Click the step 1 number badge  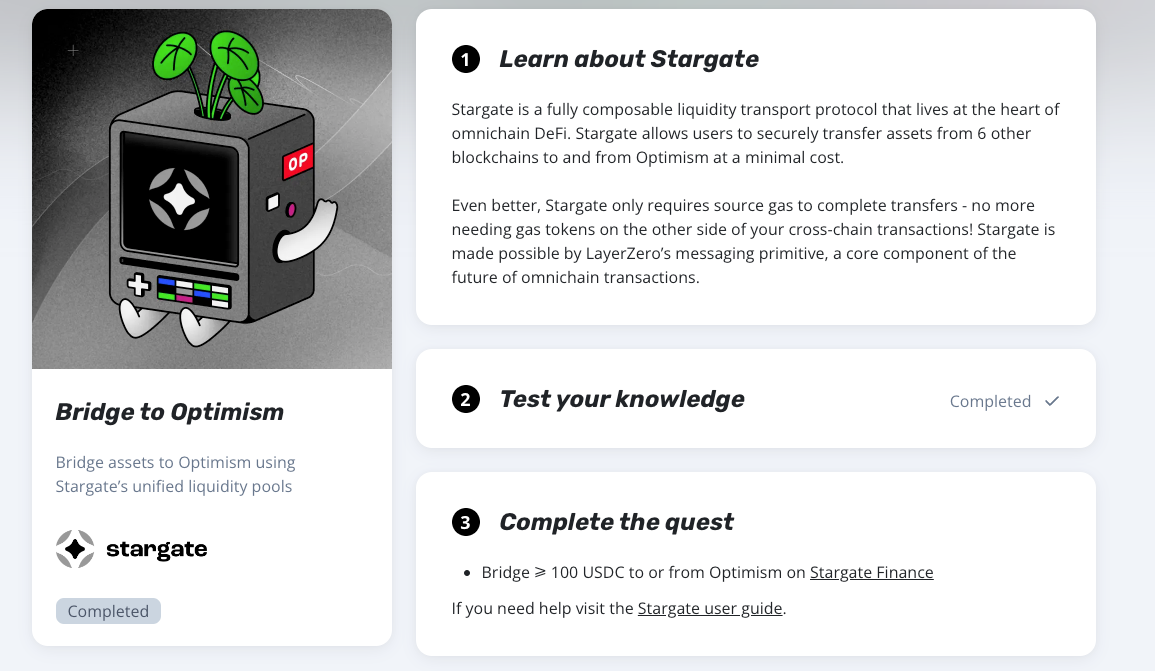466,59
